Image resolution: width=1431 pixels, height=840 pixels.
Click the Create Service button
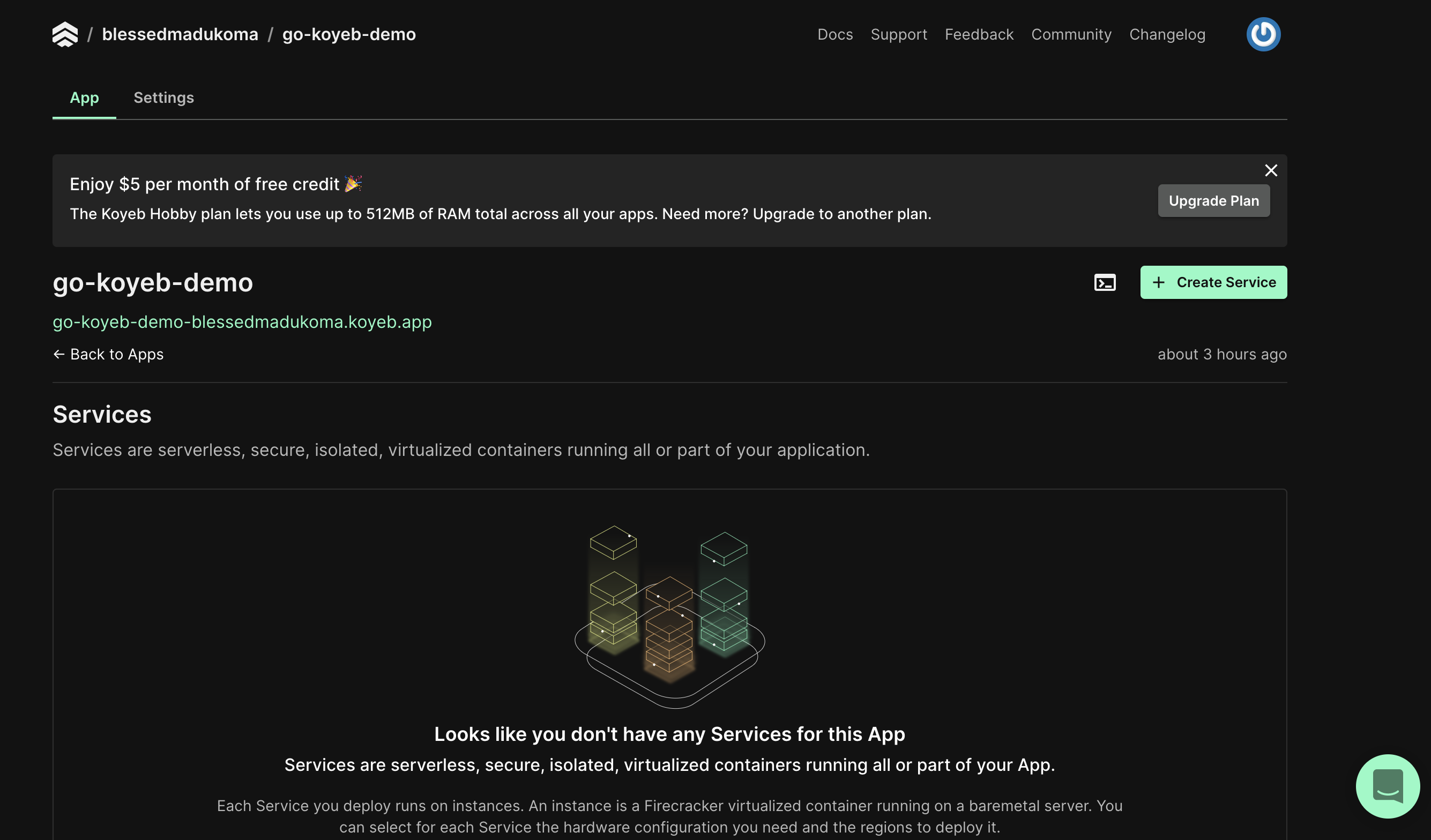point(1213,283)
